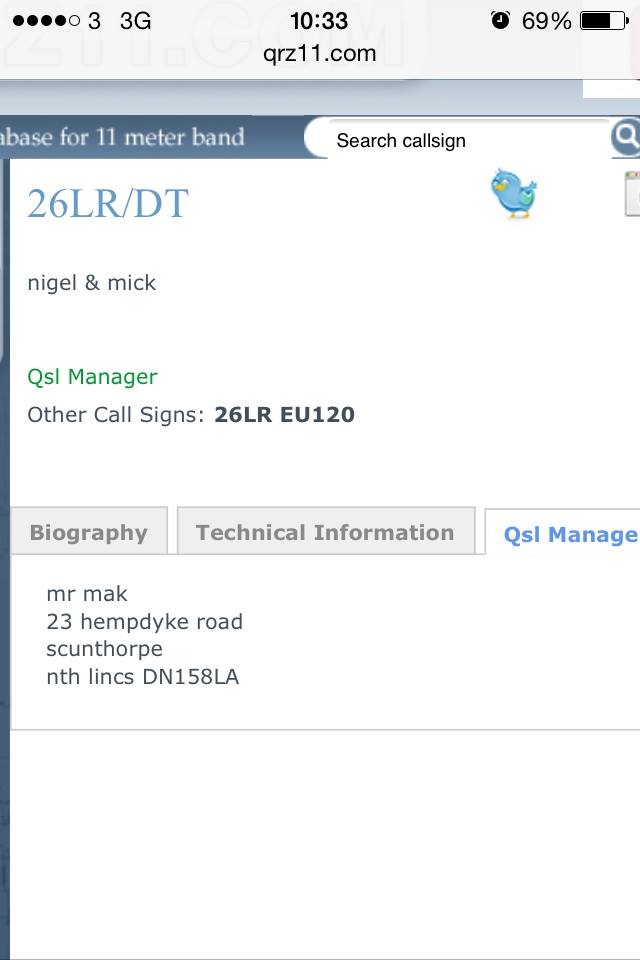Click the 26LR/DT callsign heading
This screenshot has width=640, height=960.
click(108, 204)
